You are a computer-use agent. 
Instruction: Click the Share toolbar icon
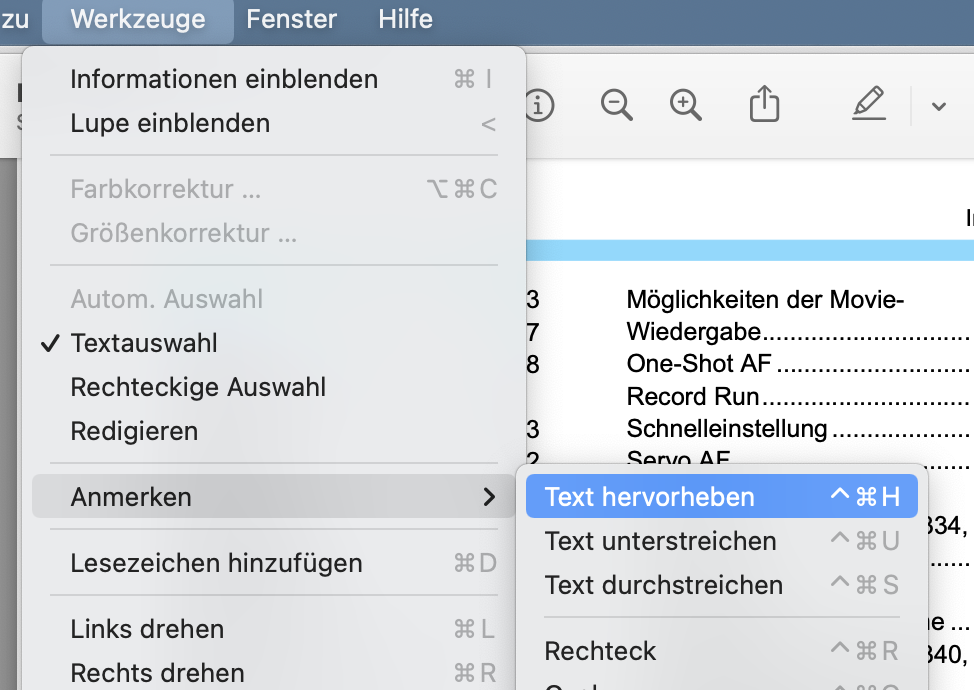[x=764, y=105]
